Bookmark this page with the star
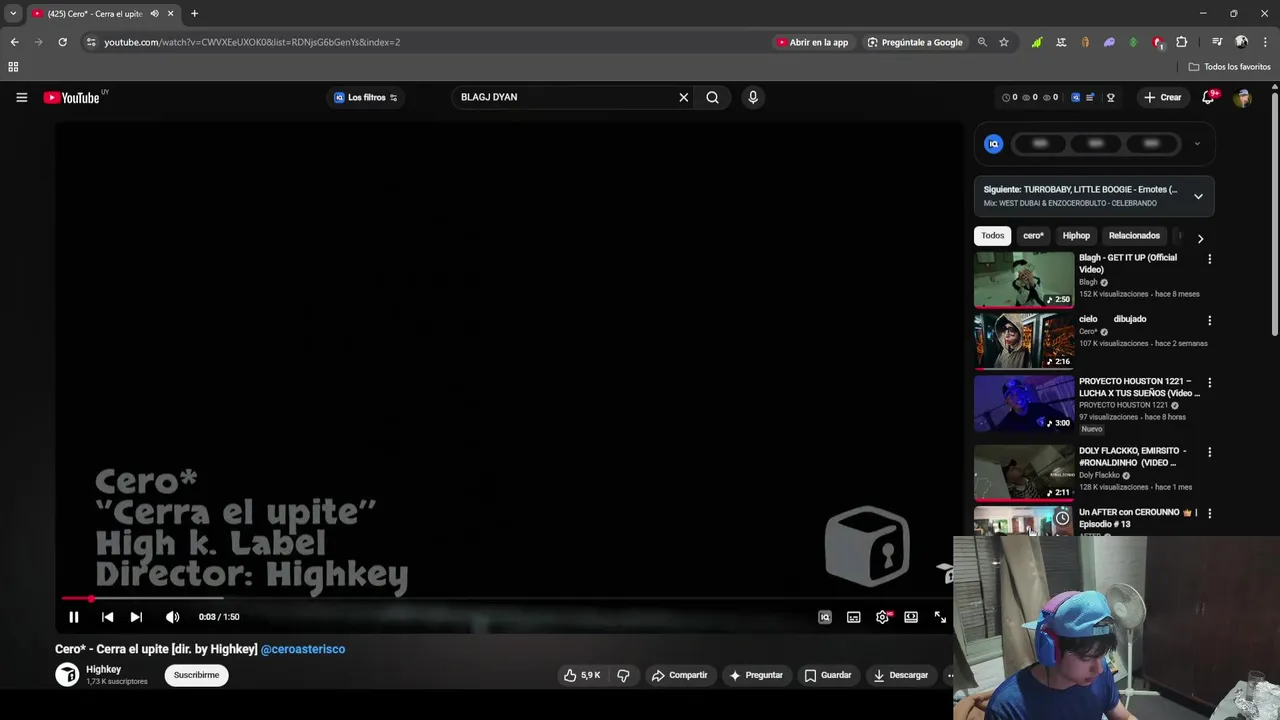The width and height of the screenshot is (1280, 720). coord(1004,42)
